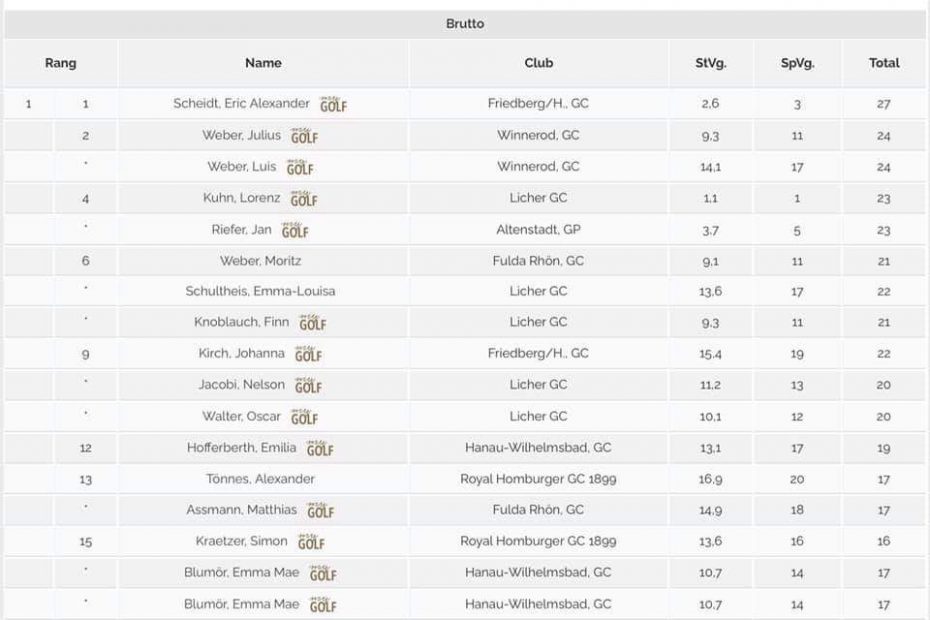This screenshot has height=620, width=930.
Task: Open player entry Tönnes, Alexander
Action: point(260,479)
